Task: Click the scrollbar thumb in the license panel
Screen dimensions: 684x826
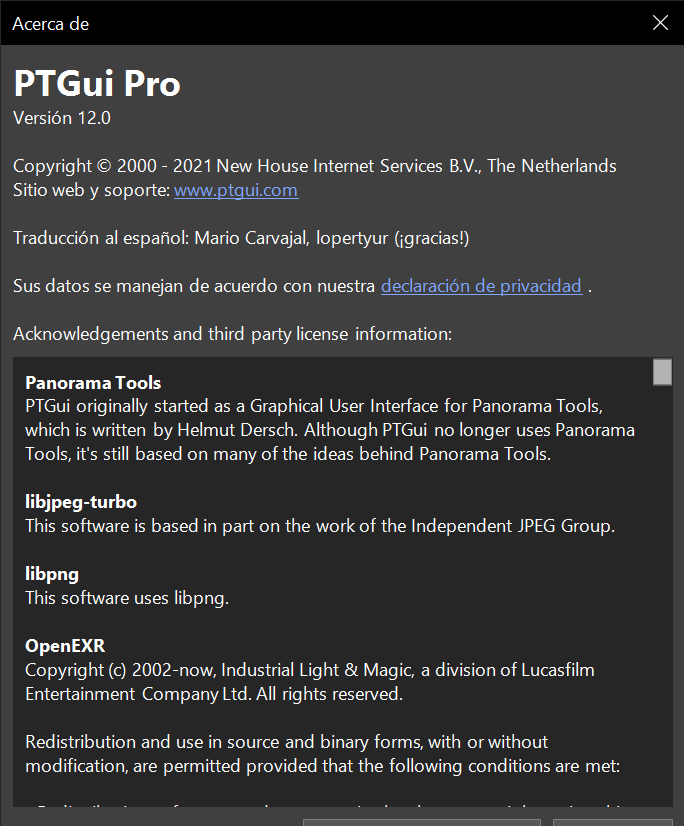Action: [662, 371]
